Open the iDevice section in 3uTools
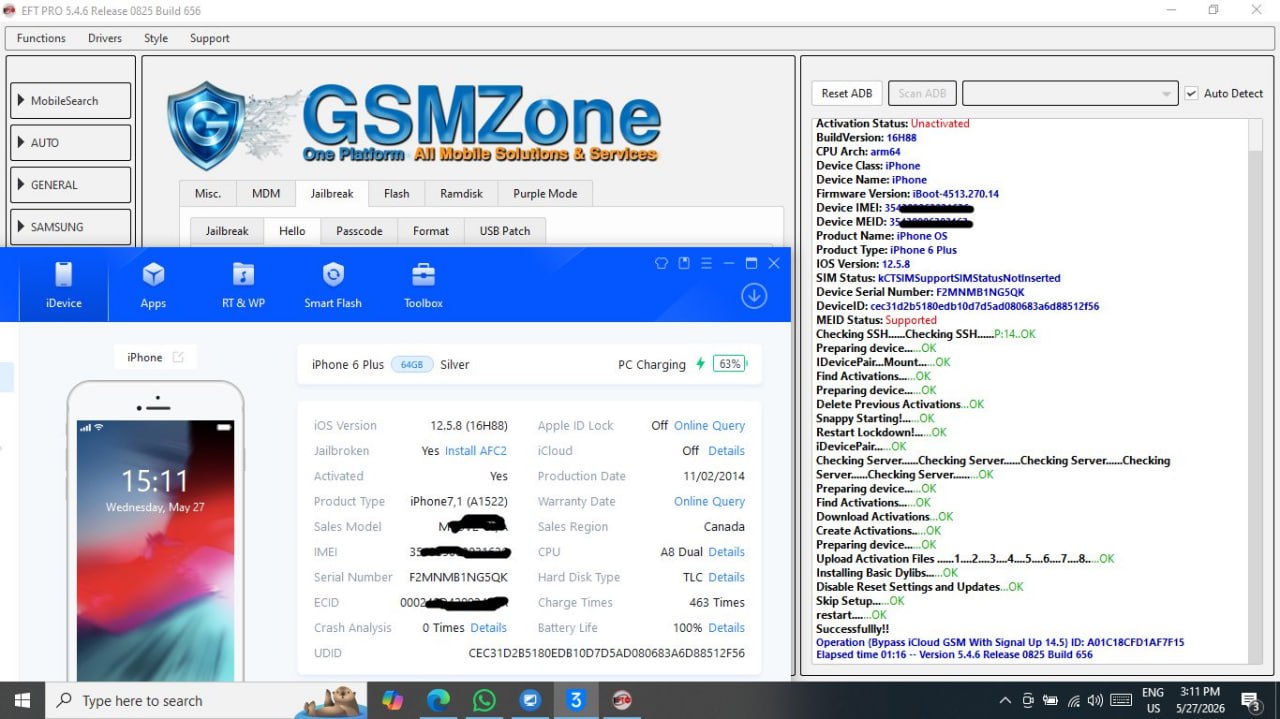1280x719 pixels. (63, 285)
